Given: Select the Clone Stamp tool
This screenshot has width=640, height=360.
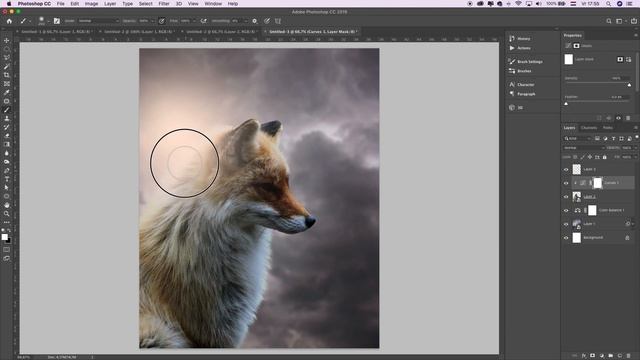Looking at the screenshot, I should pyautogui.click(x=7, y=118).
